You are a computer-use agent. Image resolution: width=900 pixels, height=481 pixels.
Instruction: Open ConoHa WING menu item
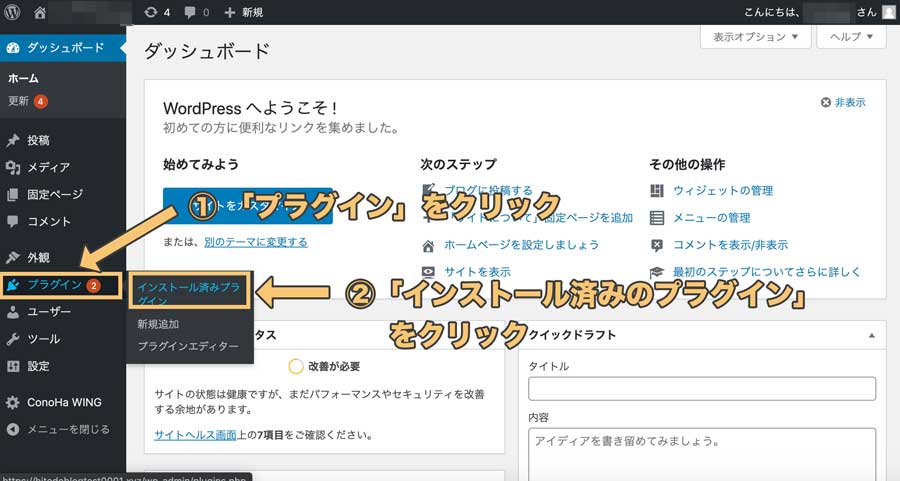pyautogui.click(x=63, y=402)
